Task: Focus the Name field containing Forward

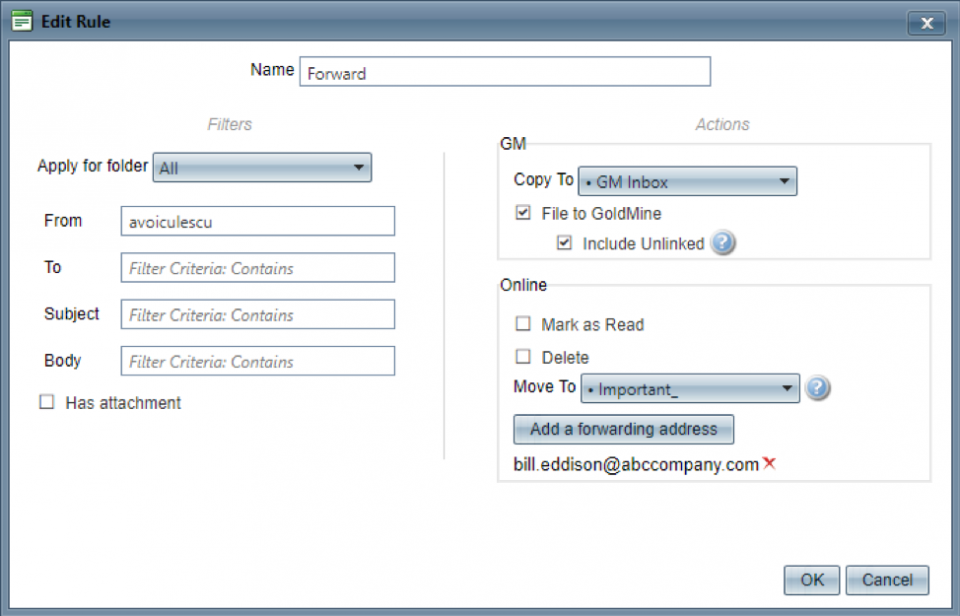Action: click(505, 72)
